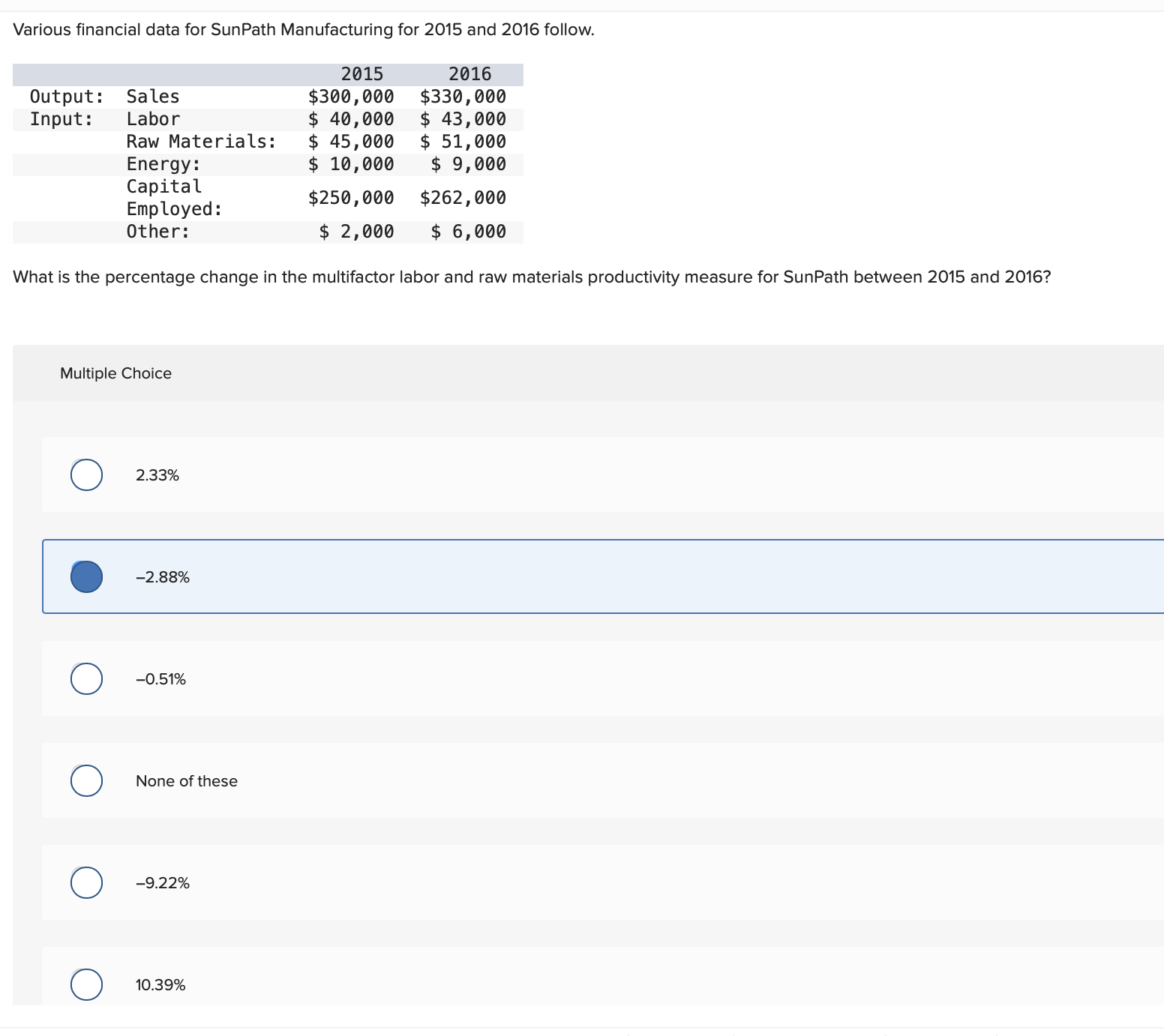The image size is (1164, 1036).
Task: Pick the −0.51% radio button
Action: (x=87, y=678)
